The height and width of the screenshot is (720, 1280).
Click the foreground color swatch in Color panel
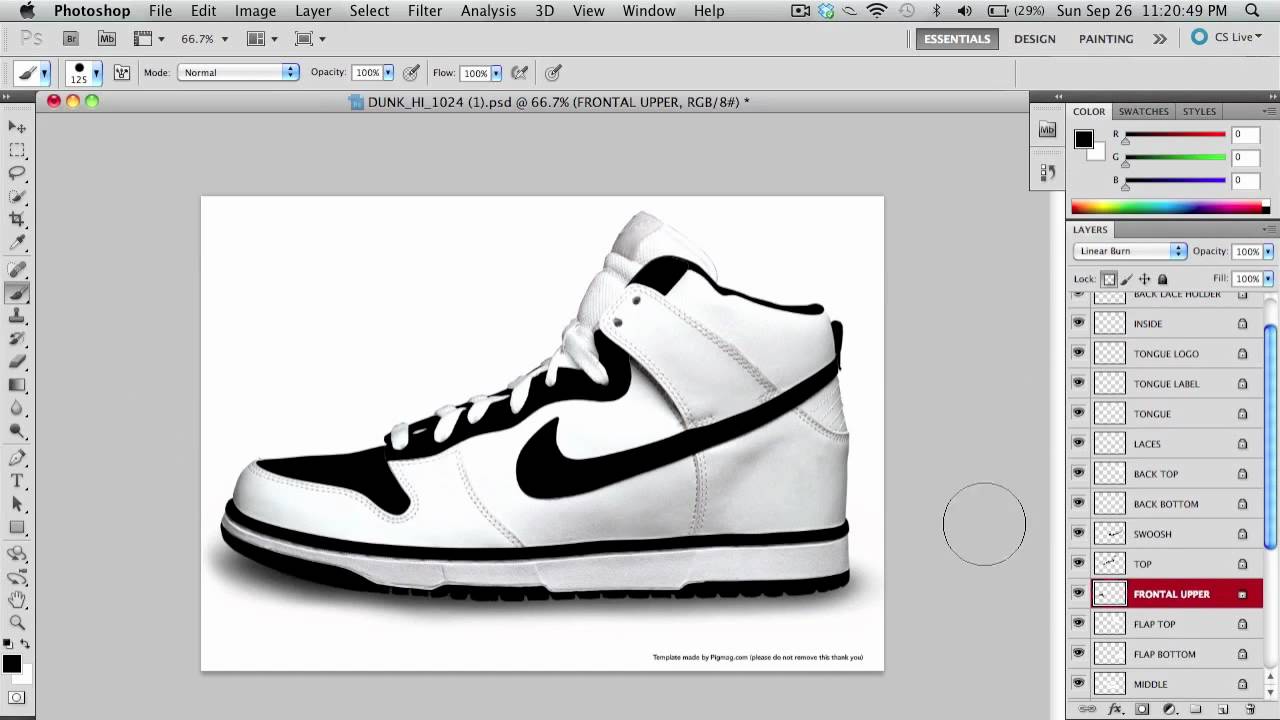coord(1084,140)
